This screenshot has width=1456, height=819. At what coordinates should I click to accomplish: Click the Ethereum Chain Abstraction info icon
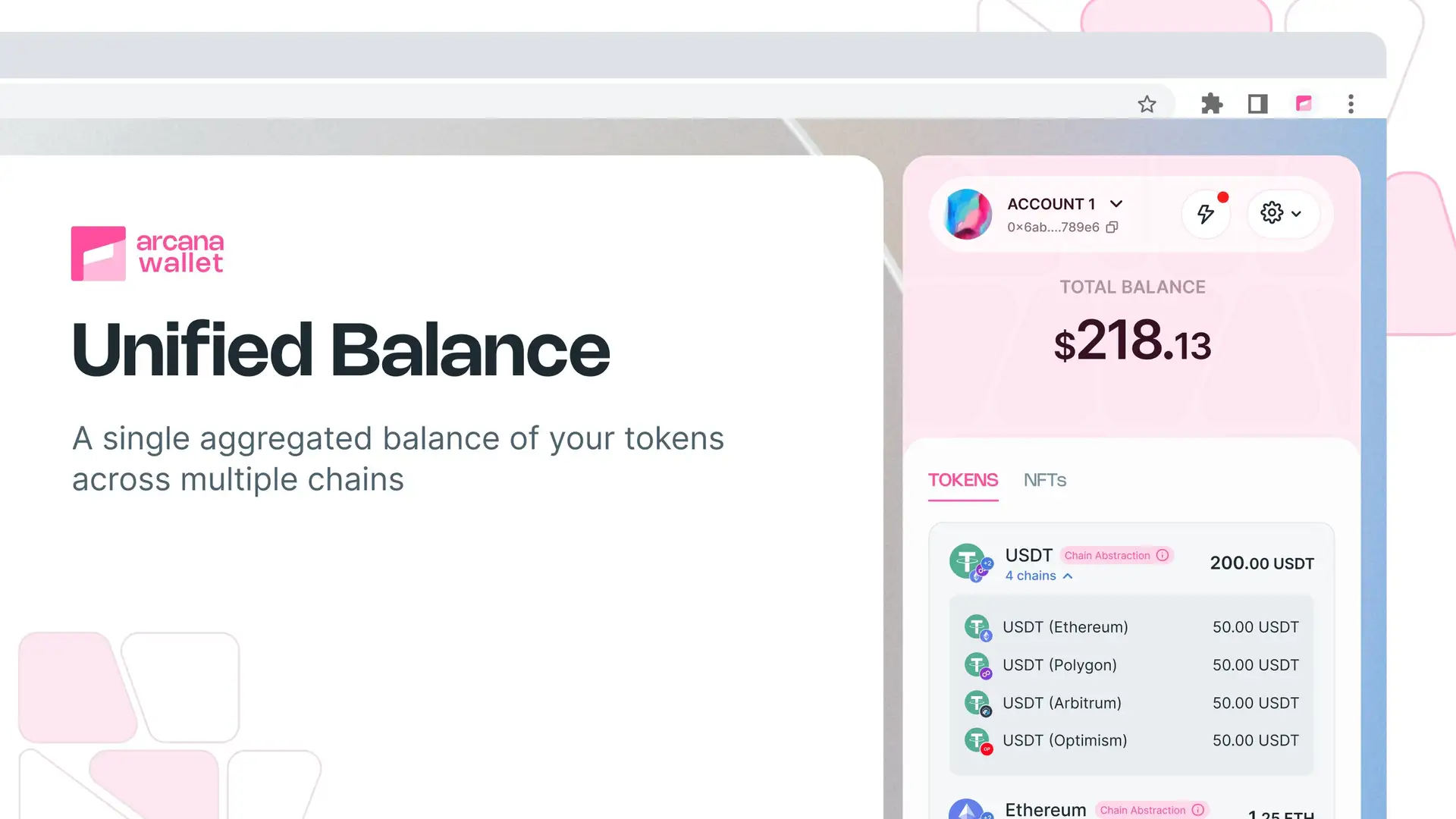point(1198,810)
